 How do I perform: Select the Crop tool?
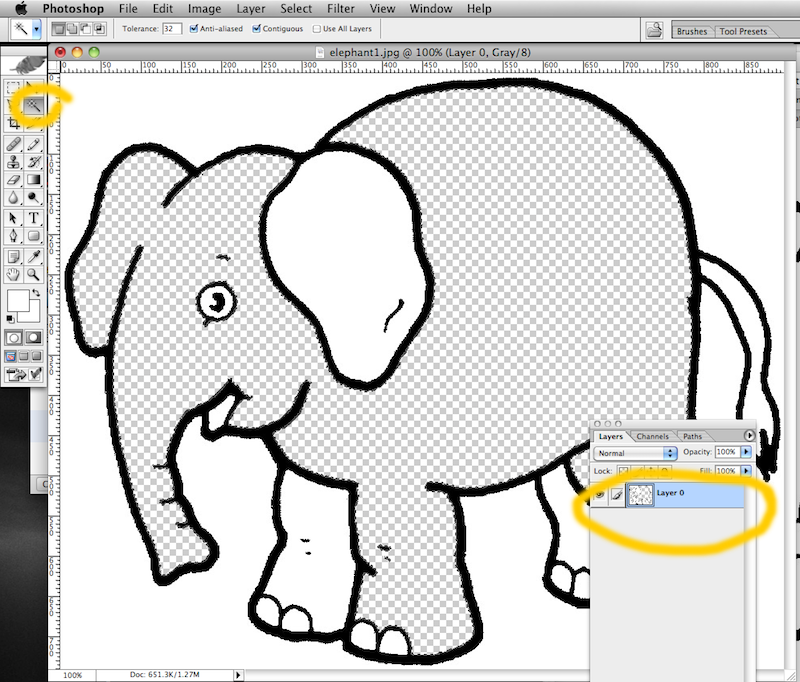tap(14, 123)
